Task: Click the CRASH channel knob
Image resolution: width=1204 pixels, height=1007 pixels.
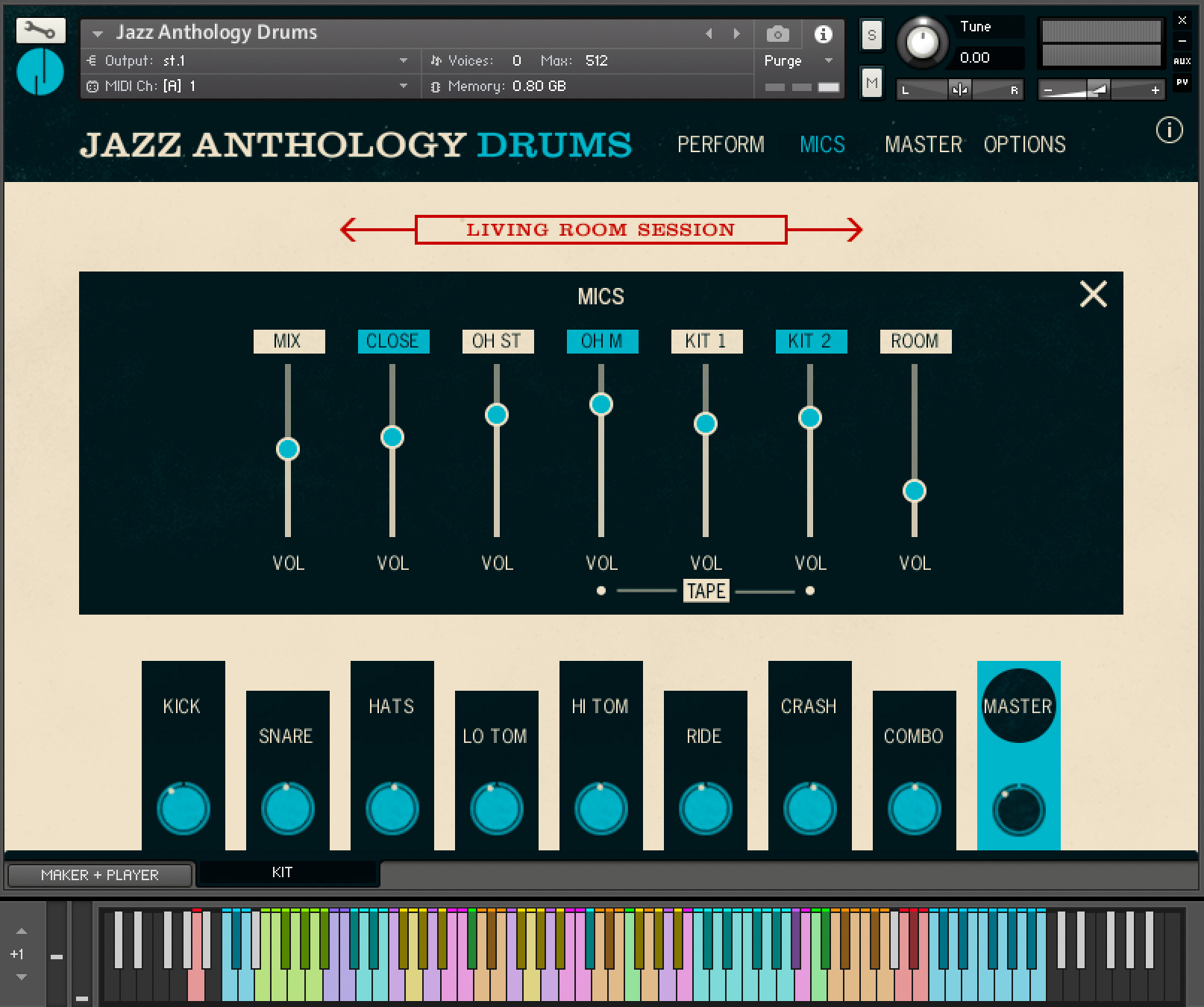Action: [809, 809]
